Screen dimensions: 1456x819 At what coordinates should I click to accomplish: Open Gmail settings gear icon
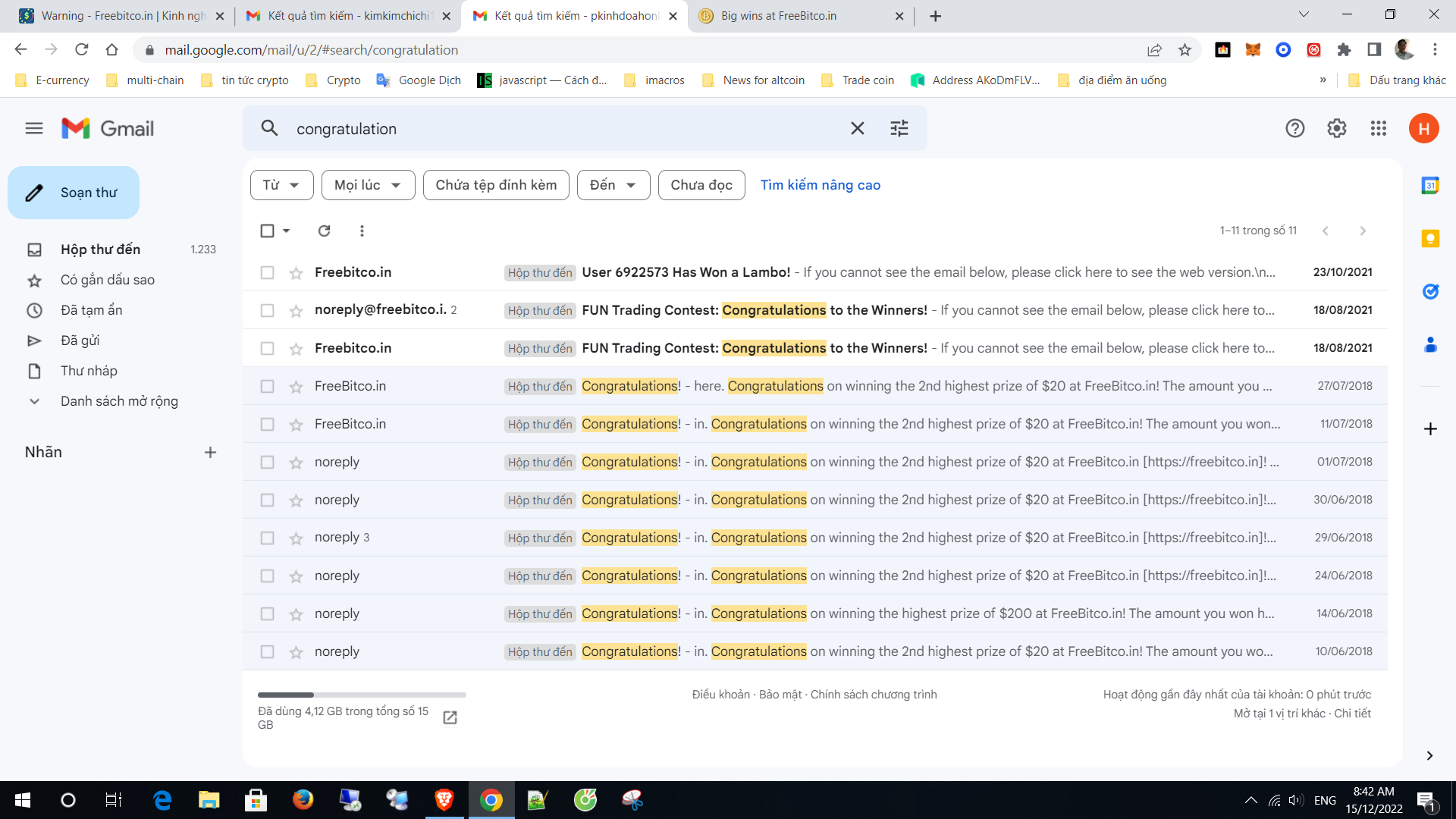(x=1336, y=128)
